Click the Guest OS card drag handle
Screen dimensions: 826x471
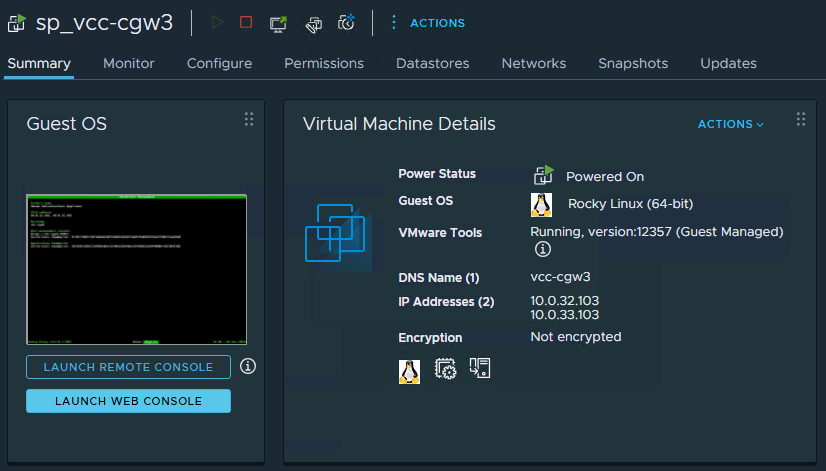pos(249,119)
